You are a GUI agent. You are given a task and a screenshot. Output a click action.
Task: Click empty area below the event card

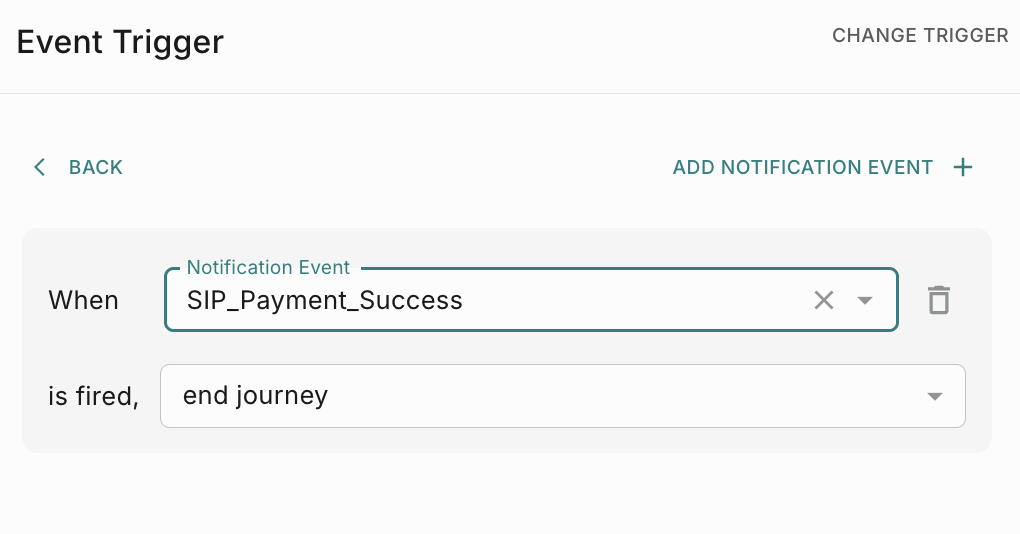click(x=510, y=495)
